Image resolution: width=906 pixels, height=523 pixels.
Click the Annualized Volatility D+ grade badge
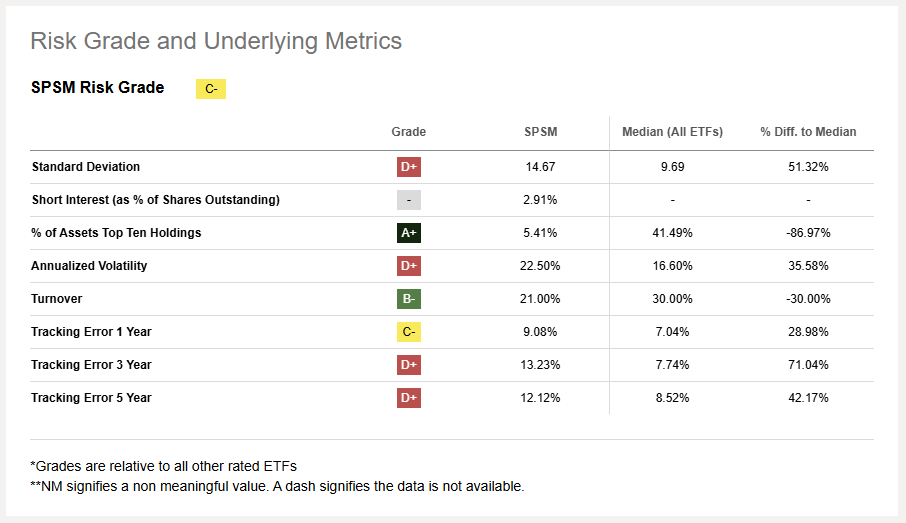(x=408, y=266)
